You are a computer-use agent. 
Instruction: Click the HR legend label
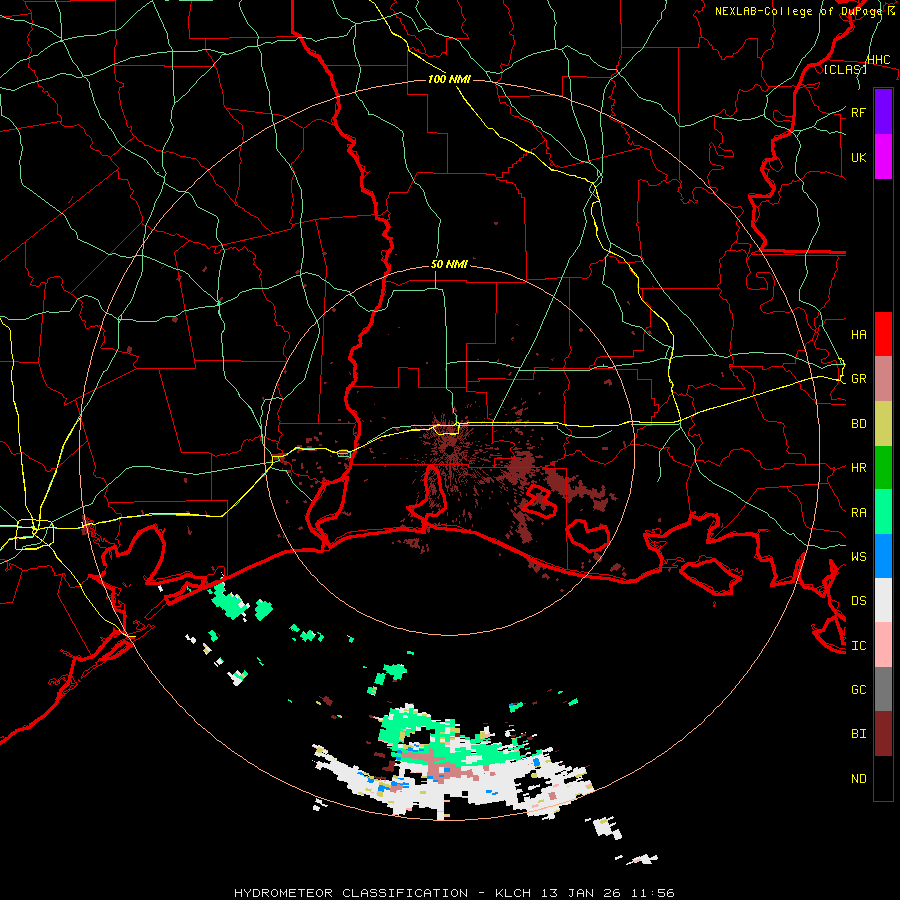click(858, 468)
